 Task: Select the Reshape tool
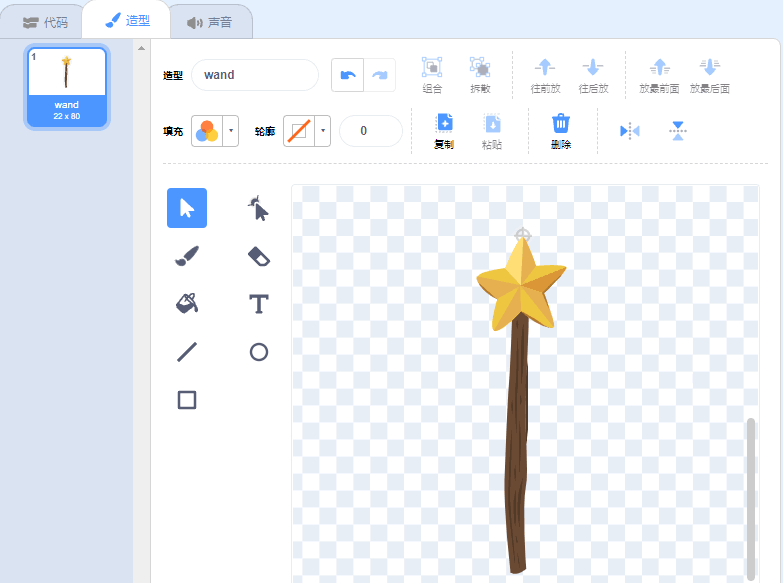coord(259,208)
